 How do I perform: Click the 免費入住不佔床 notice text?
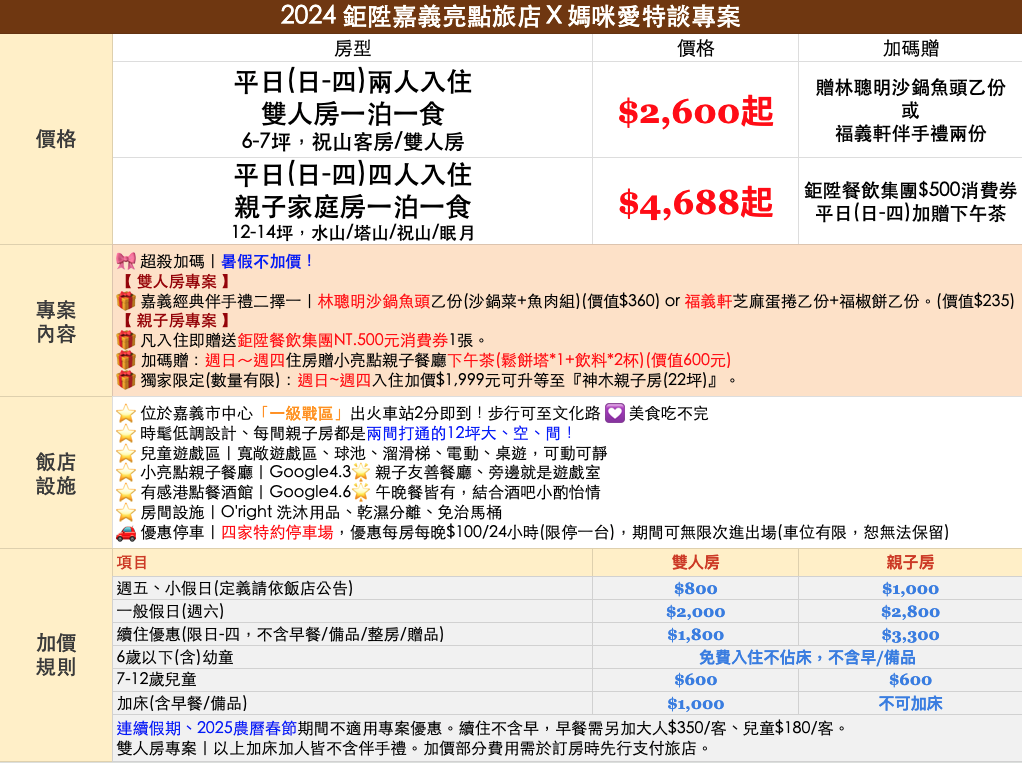(x=806, y=657)
